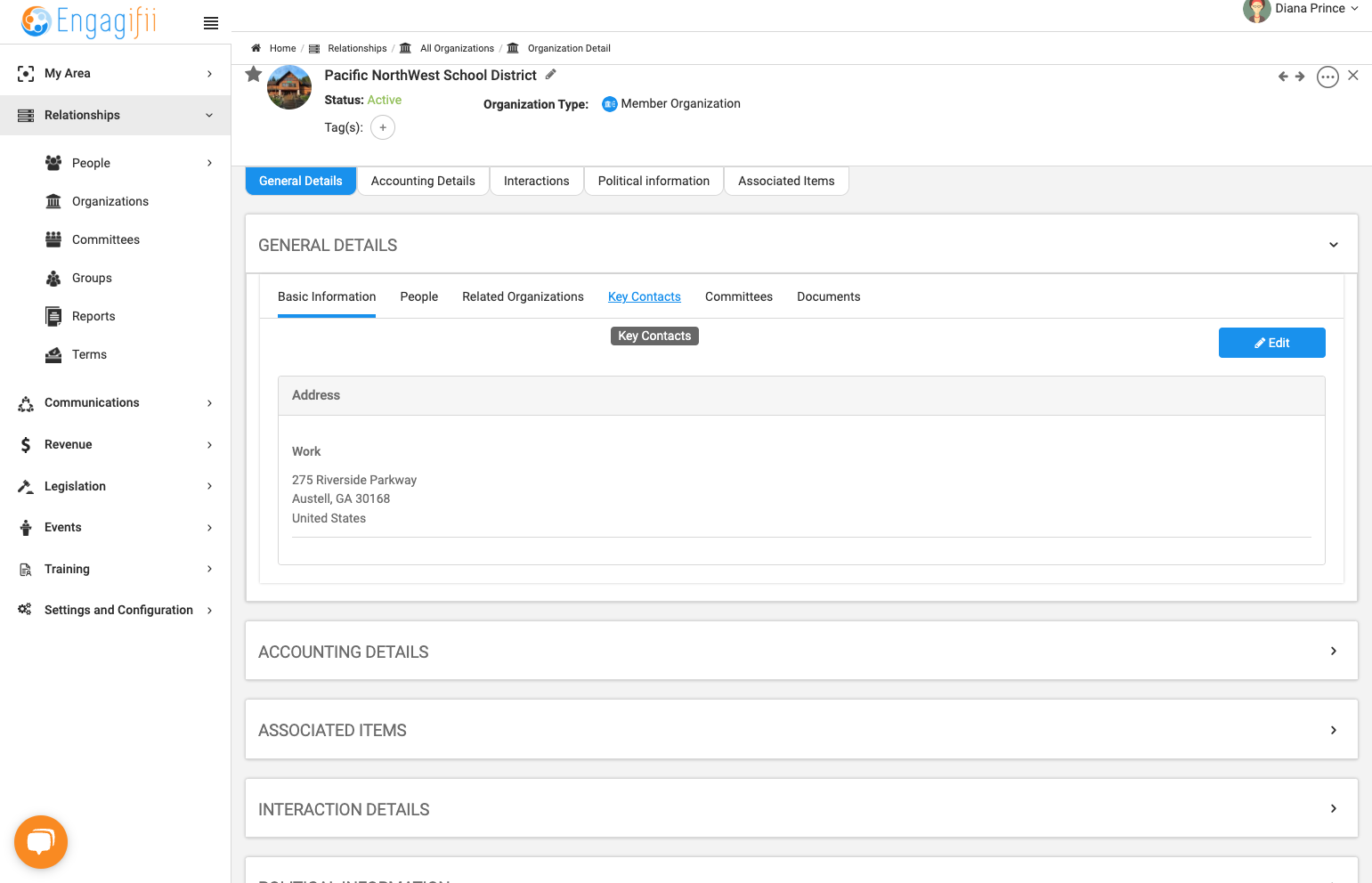Toggle the hamburger sidebar menu icon
This screenshot has height=883, width=1372.
click(x=211, y=23)
